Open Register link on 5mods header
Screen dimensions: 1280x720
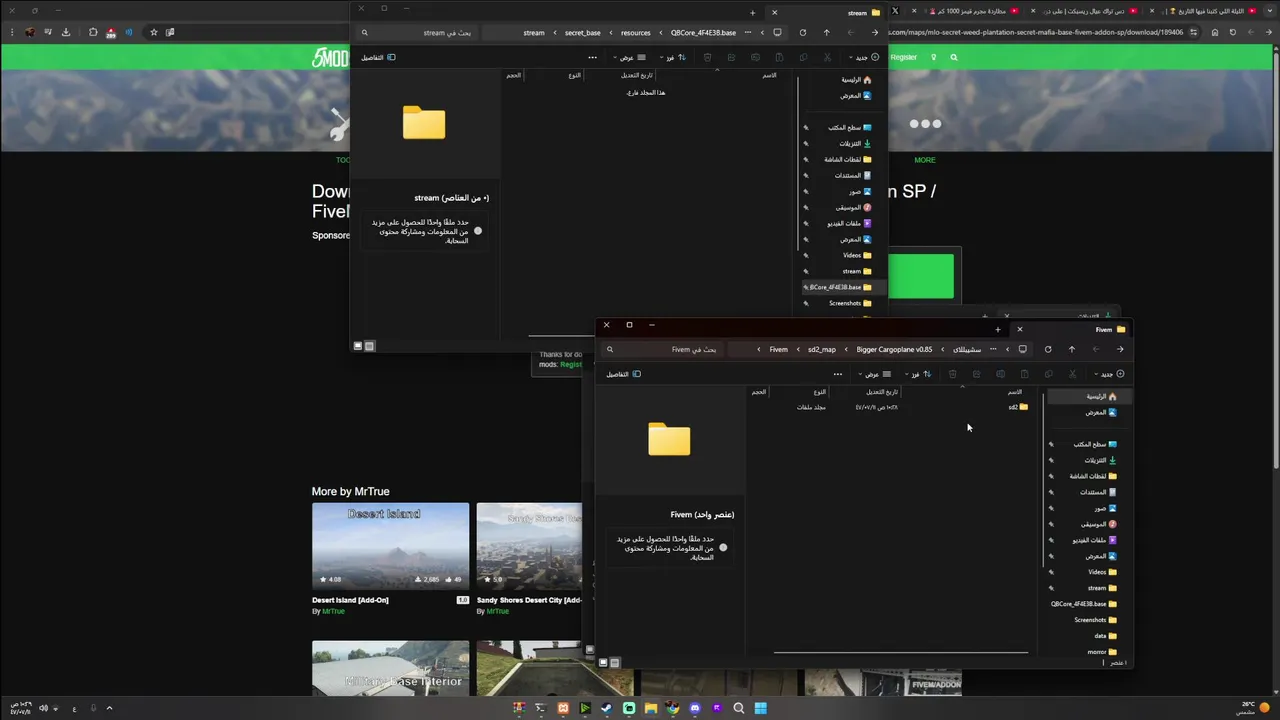click(903, 57)
